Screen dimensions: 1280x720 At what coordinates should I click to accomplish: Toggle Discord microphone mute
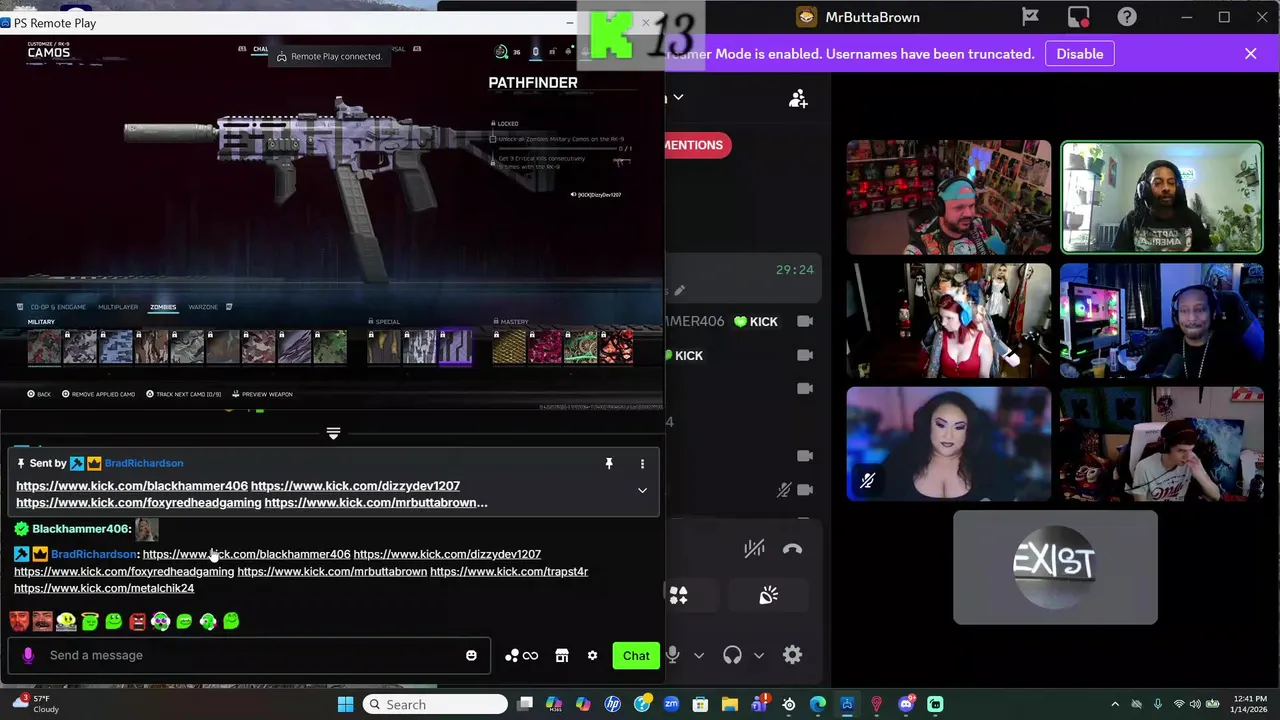click(672, 655)
